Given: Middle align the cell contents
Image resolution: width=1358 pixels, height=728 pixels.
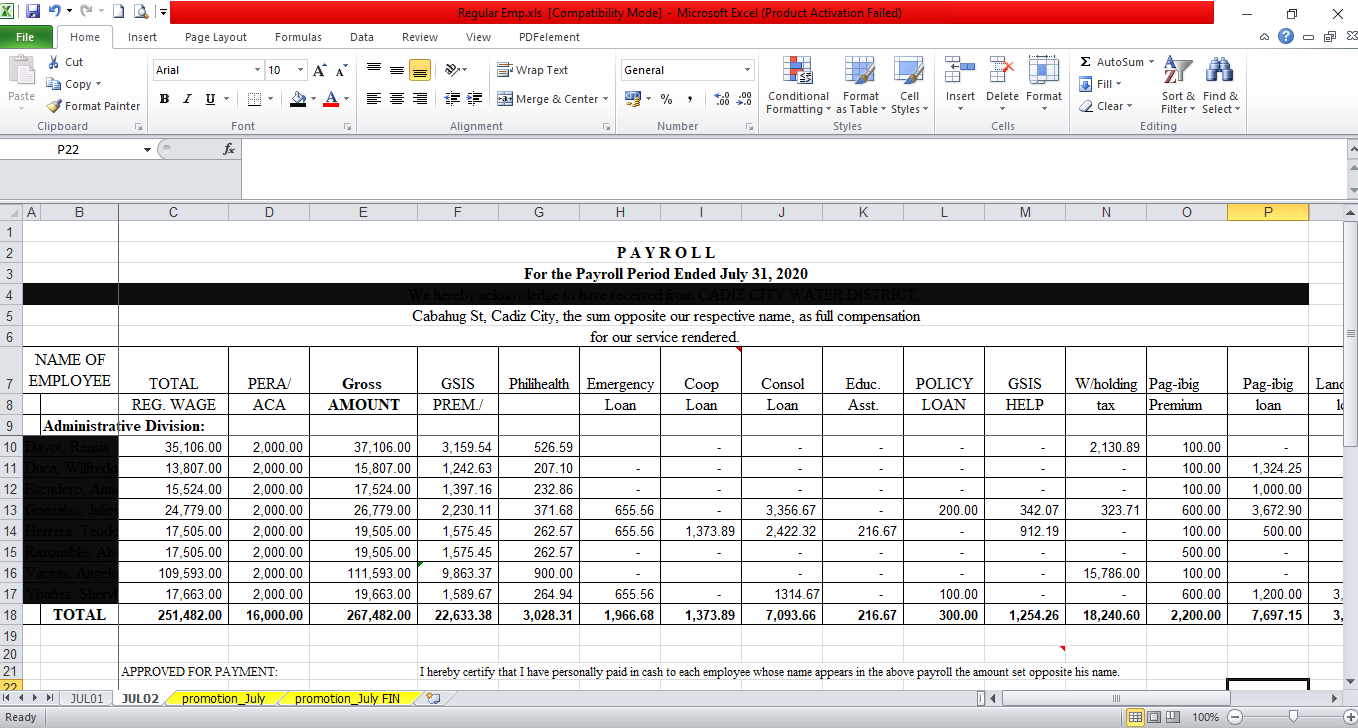Looking at the screenshot, I should tap(396, 70).
